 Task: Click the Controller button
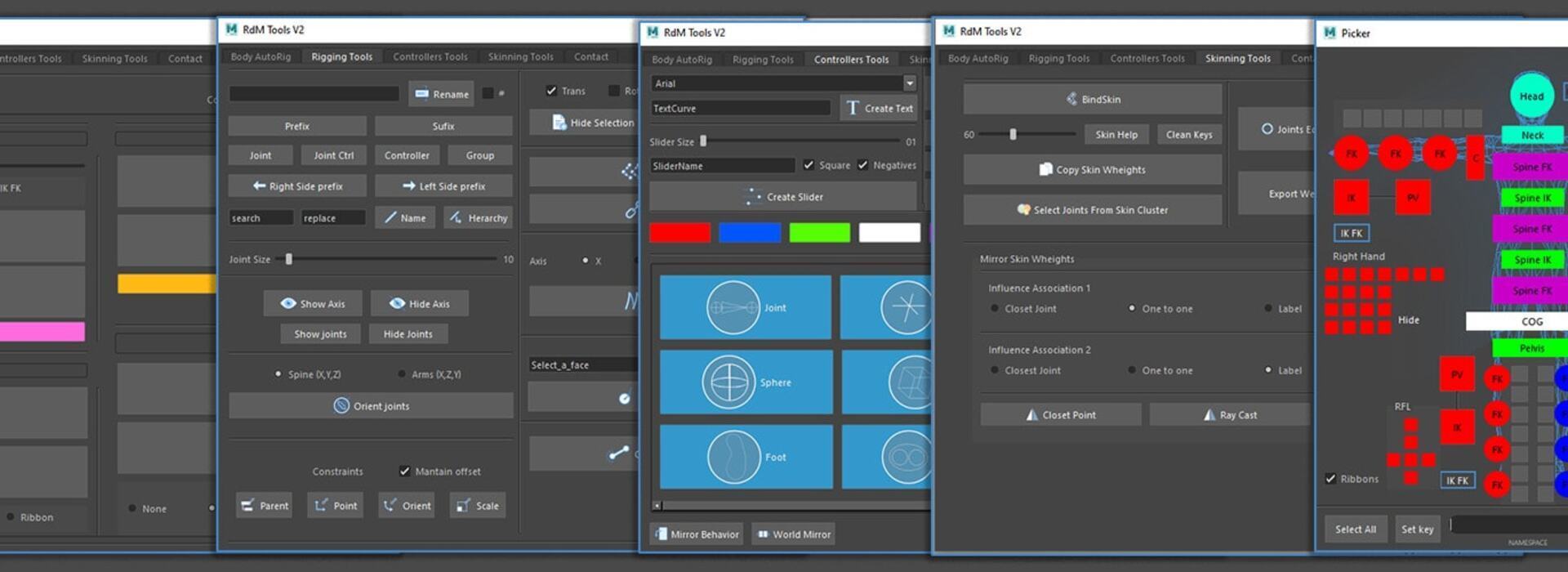407,155
